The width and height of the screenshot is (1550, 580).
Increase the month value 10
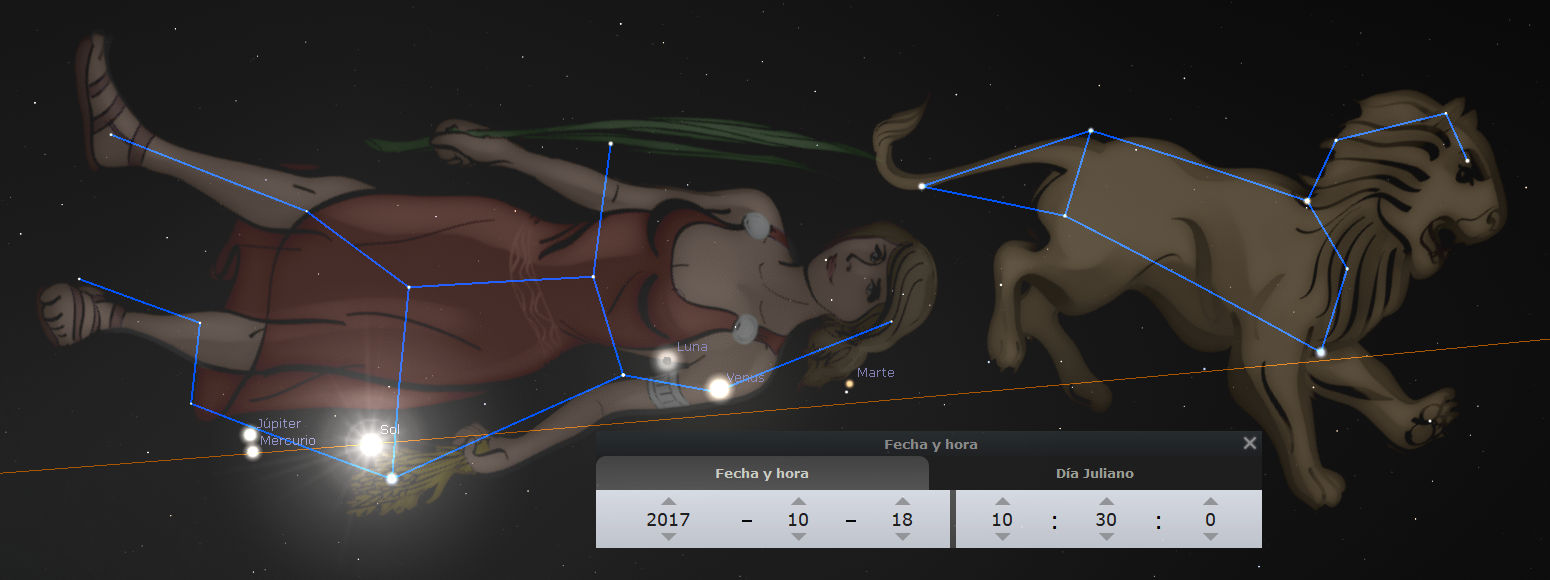[x=798, y=501]
